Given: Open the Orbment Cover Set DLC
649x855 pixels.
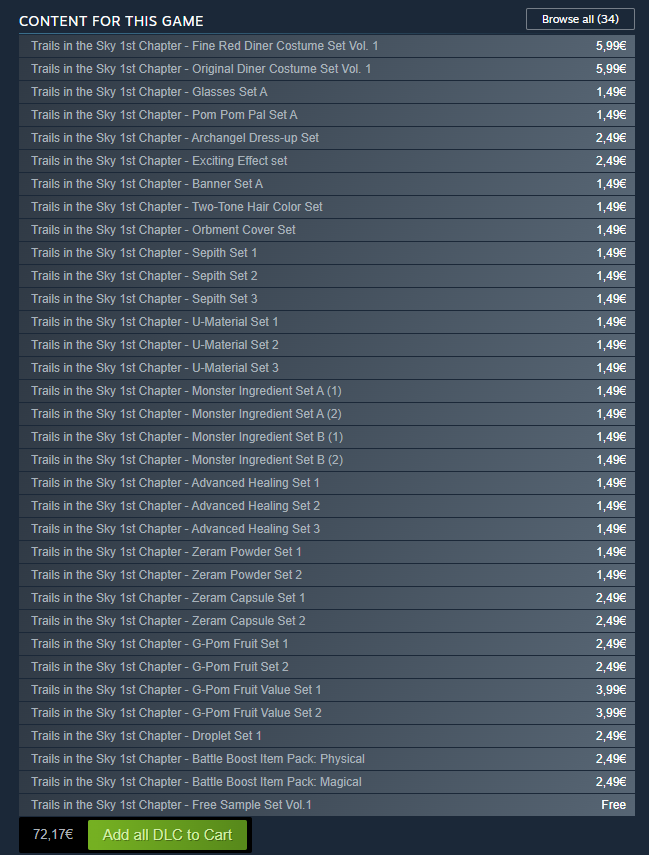Looking at the screenshot, I should tap(327, 230).
